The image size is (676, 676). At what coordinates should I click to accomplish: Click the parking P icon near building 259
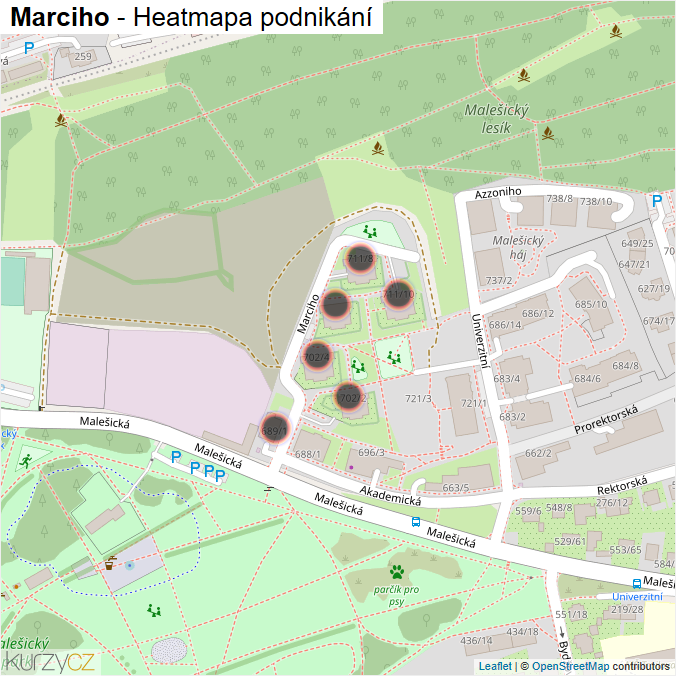(29, 48)
